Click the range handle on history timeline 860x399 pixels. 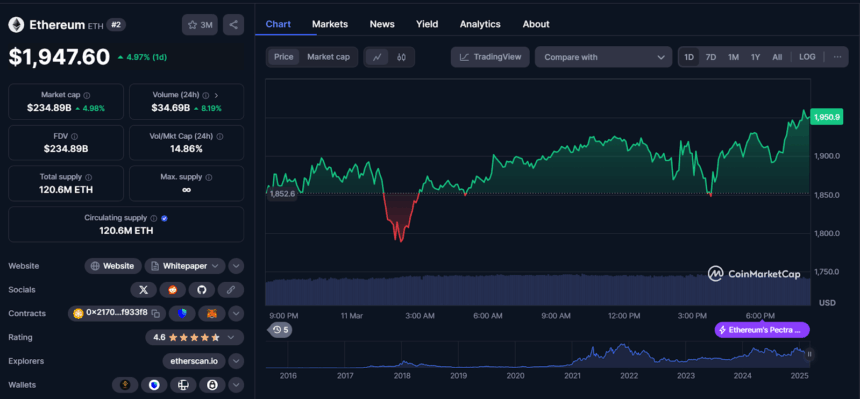(809, 355)
